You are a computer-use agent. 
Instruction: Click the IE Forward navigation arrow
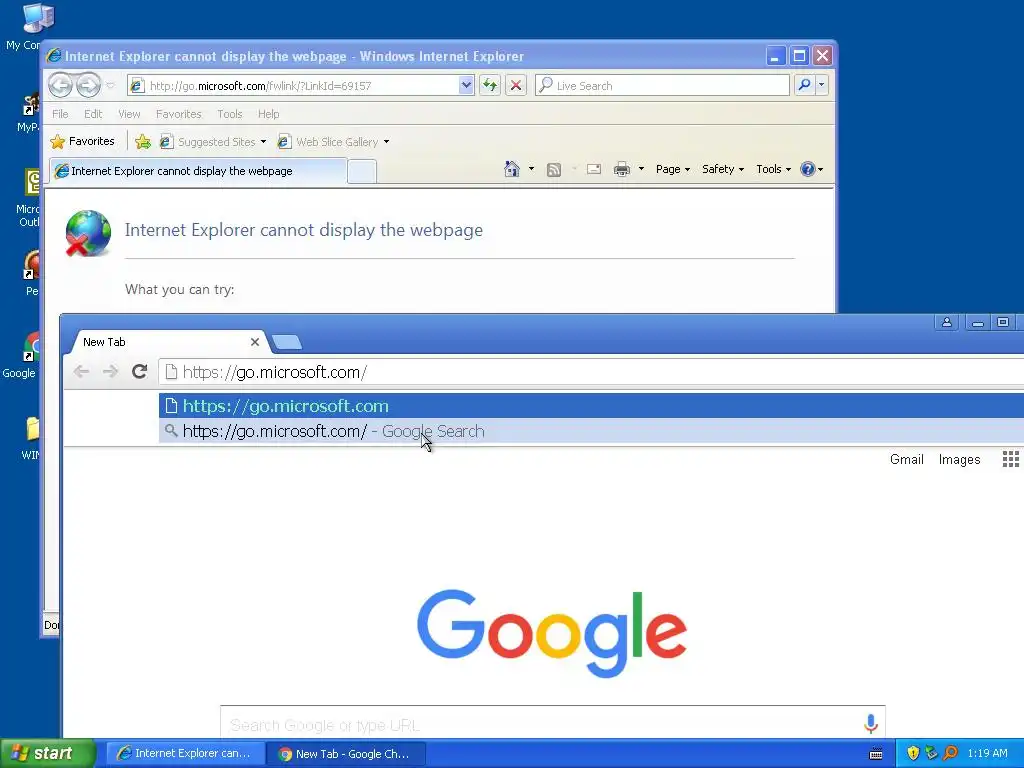click(88, 85)
